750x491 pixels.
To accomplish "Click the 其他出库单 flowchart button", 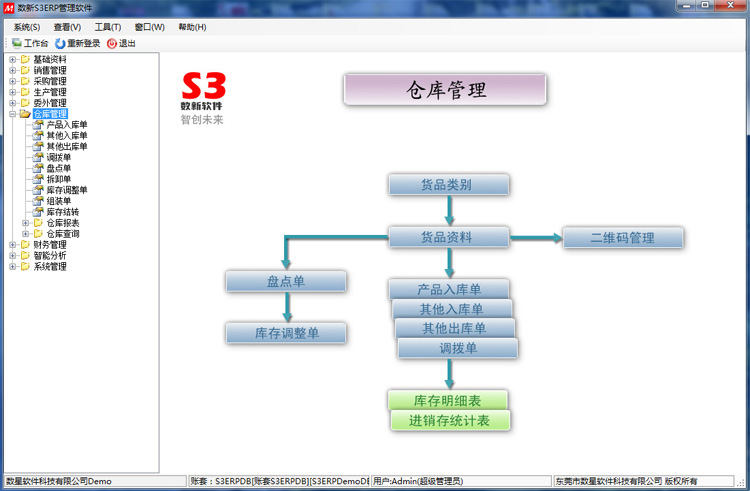I will [455, 329].
